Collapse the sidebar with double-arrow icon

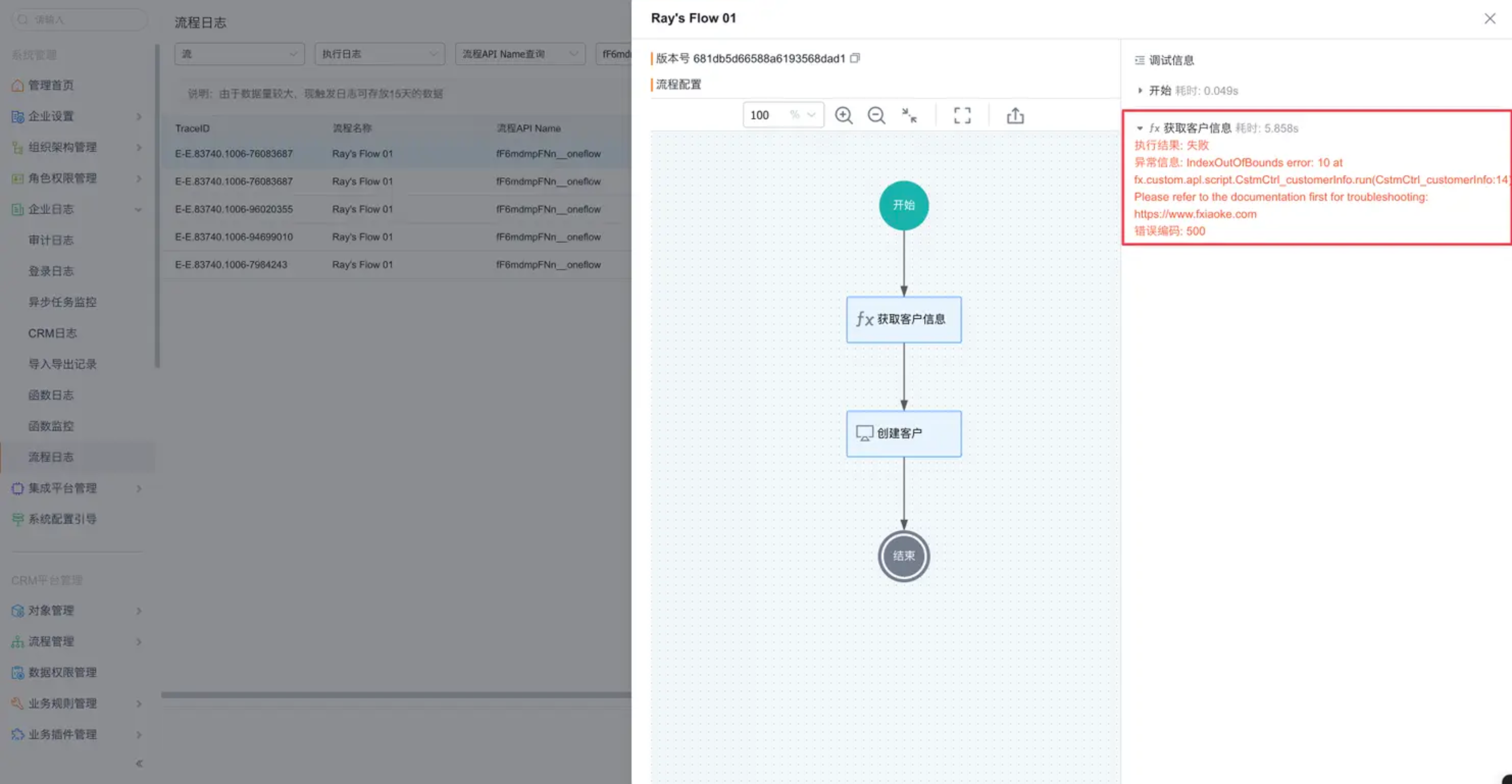(x=139, y=764)
